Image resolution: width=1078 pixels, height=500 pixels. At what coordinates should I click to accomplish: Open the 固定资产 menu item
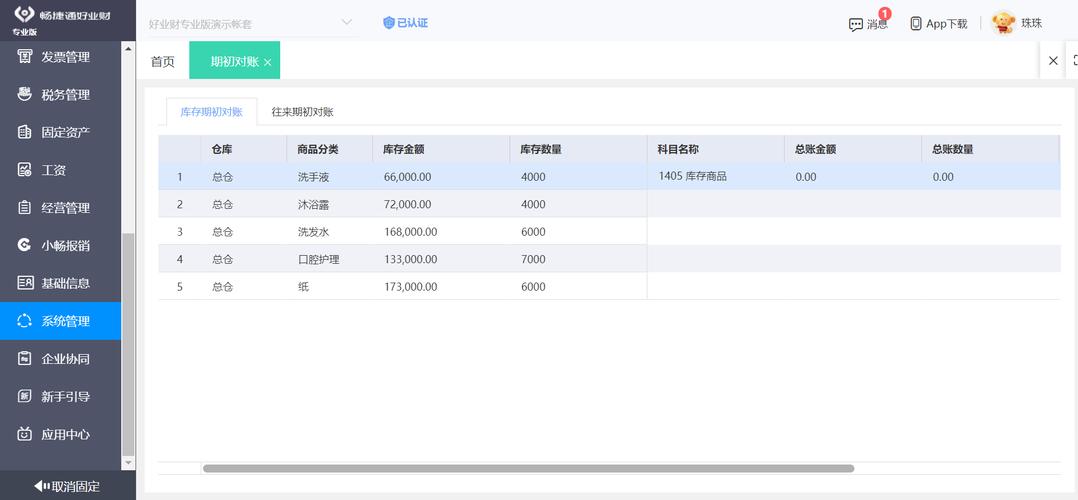pos(60,132)
